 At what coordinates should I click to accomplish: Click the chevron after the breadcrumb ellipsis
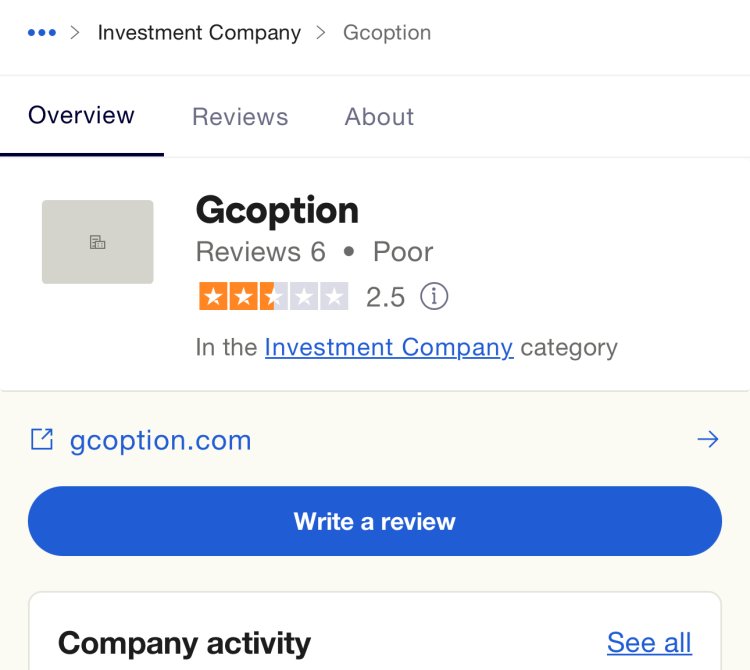[75, 33]
